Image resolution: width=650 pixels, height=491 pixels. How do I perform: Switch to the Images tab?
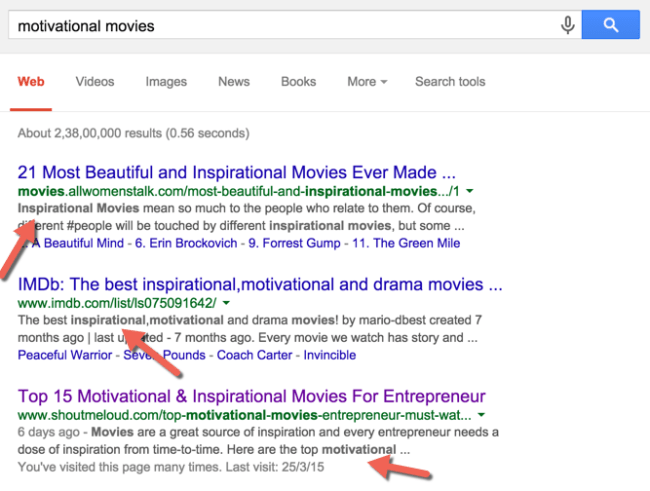166,82
